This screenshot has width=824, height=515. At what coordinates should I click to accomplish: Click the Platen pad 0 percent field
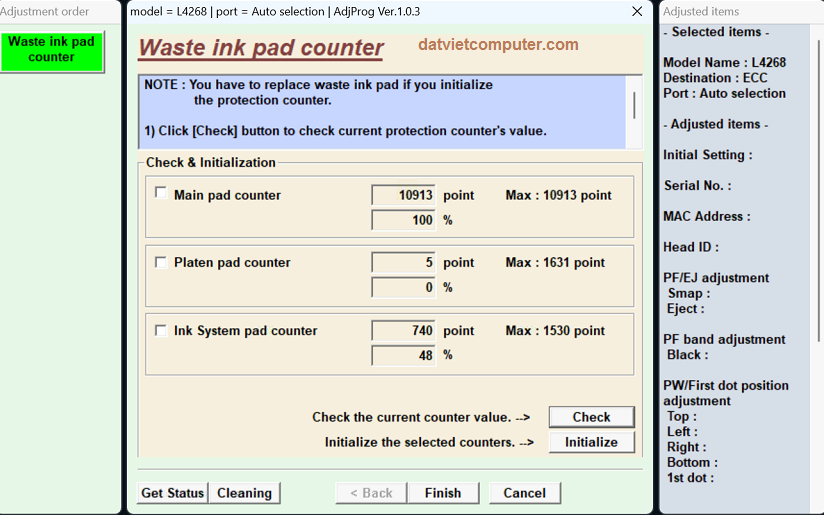(404, 288)
